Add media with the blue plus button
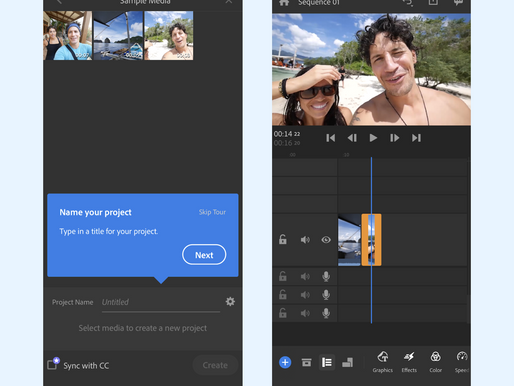Screen dimensions: 514x386 285,362
